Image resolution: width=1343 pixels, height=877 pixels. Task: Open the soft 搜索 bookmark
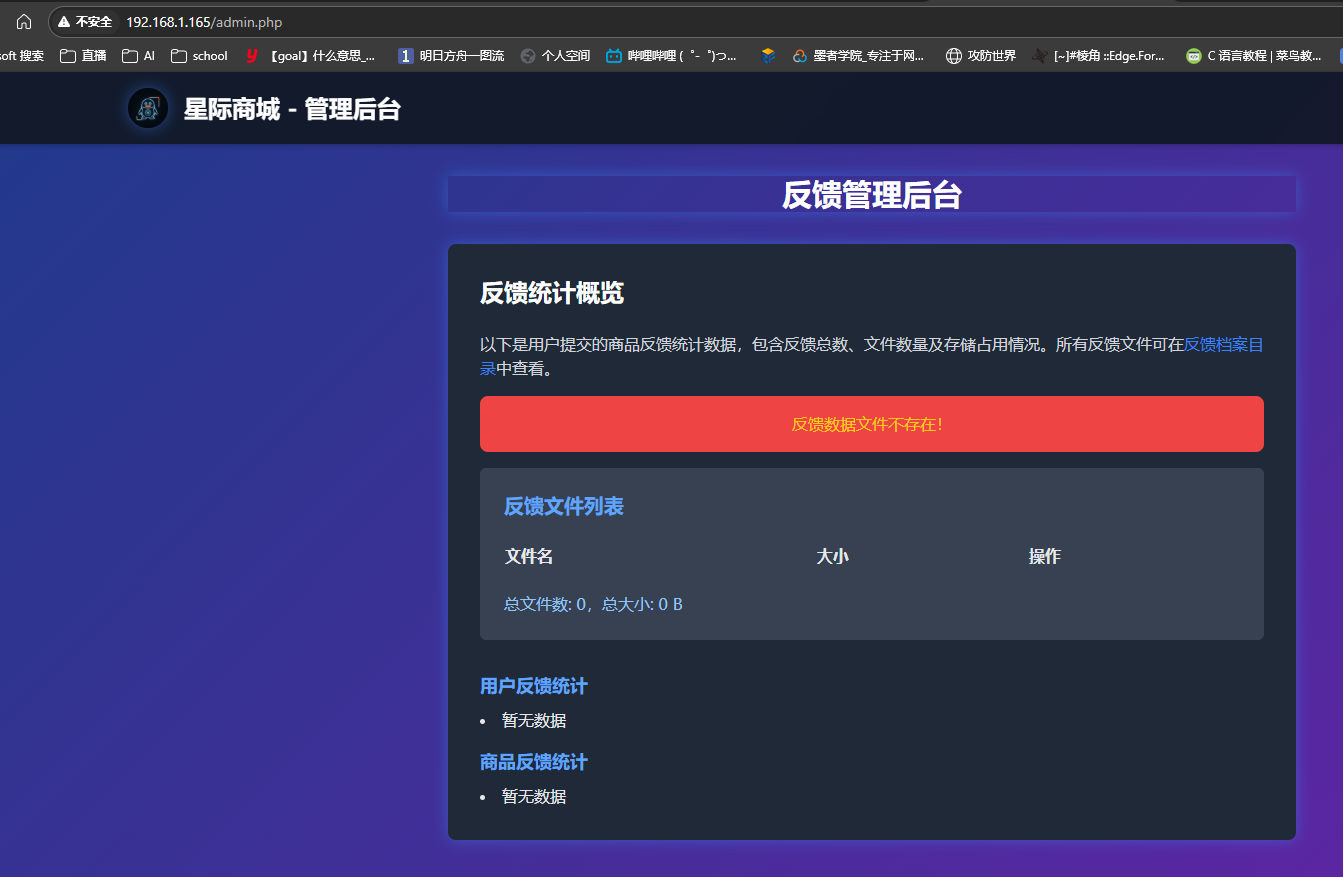coord(23,56)
